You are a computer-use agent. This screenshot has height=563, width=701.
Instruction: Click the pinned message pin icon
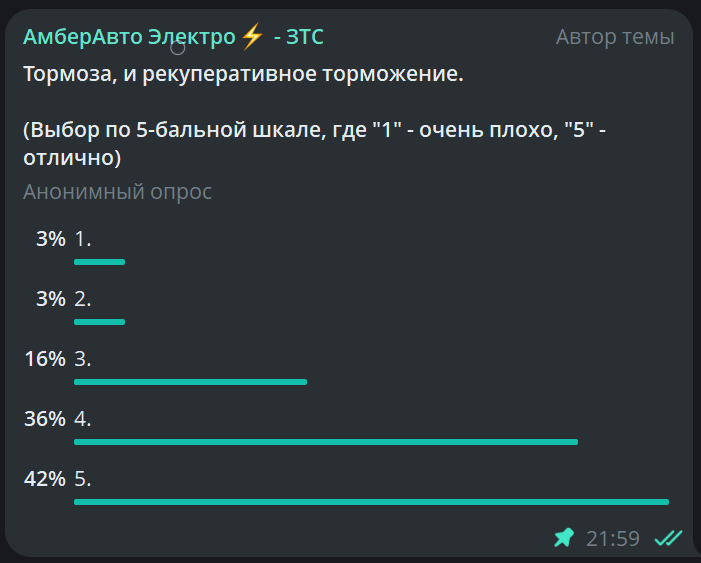564,538
